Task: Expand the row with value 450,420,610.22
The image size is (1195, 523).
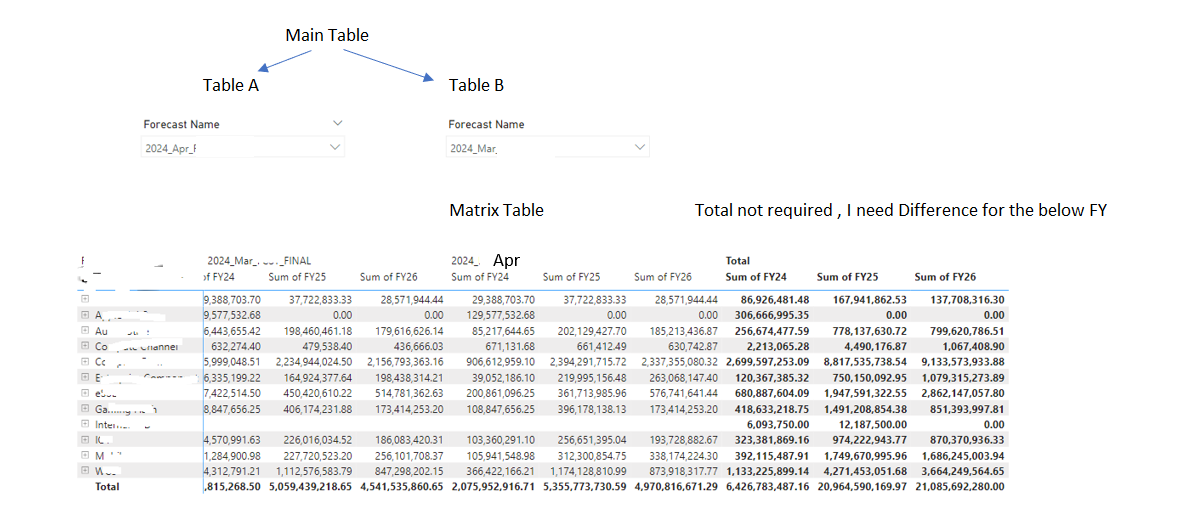Action: pos(84,393)
